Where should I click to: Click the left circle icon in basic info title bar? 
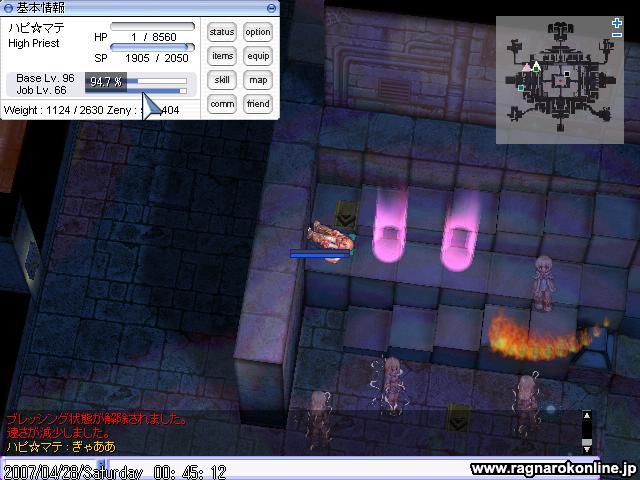point(8,8)
